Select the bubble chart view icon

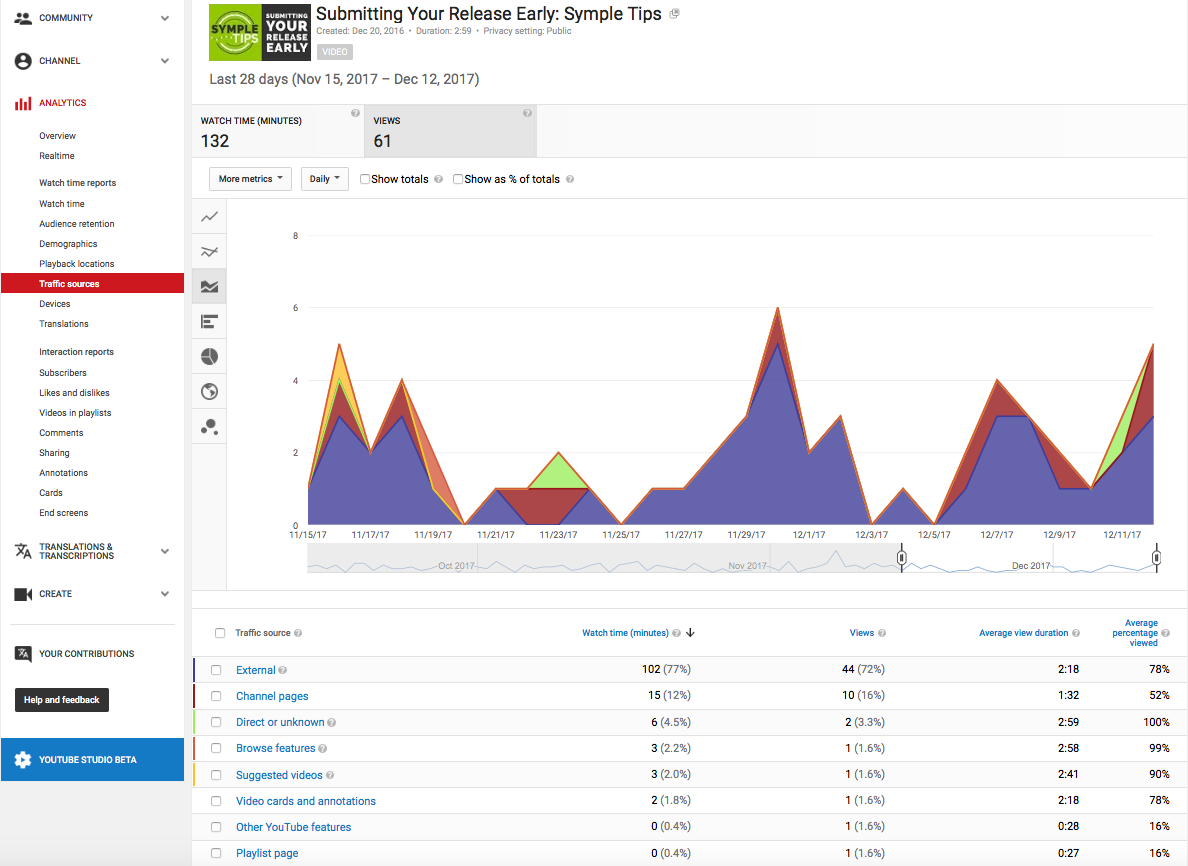point(209,427)
